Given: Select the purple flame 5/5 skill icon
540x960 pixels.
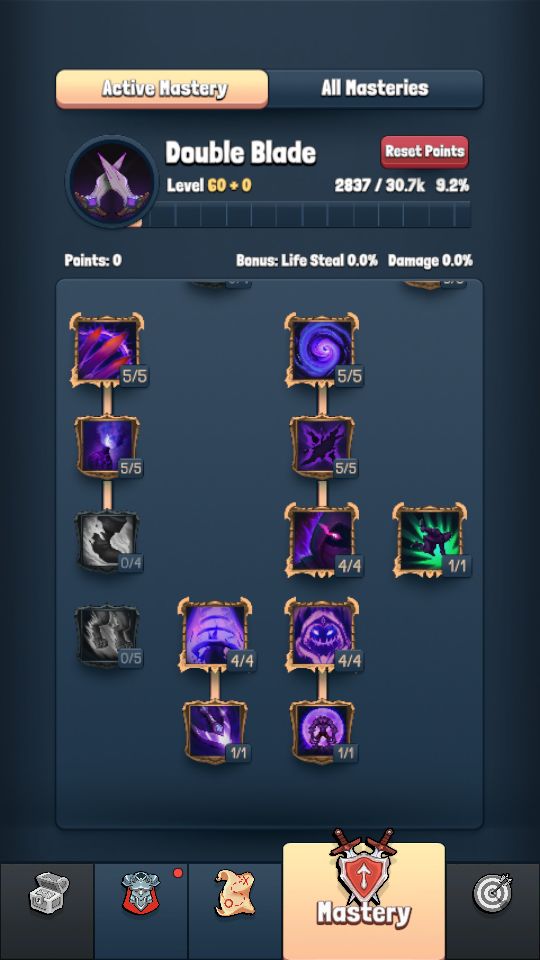Looking at the screenshot, I should tap(107, 447).
